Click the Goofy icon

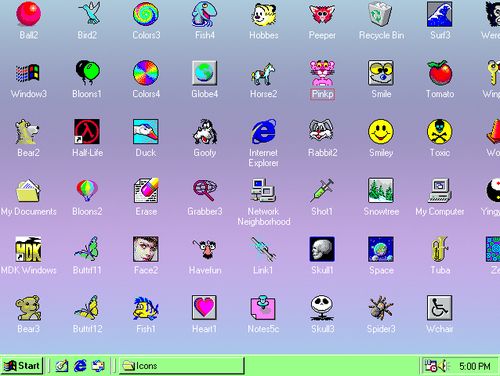(x=205, y=131)
